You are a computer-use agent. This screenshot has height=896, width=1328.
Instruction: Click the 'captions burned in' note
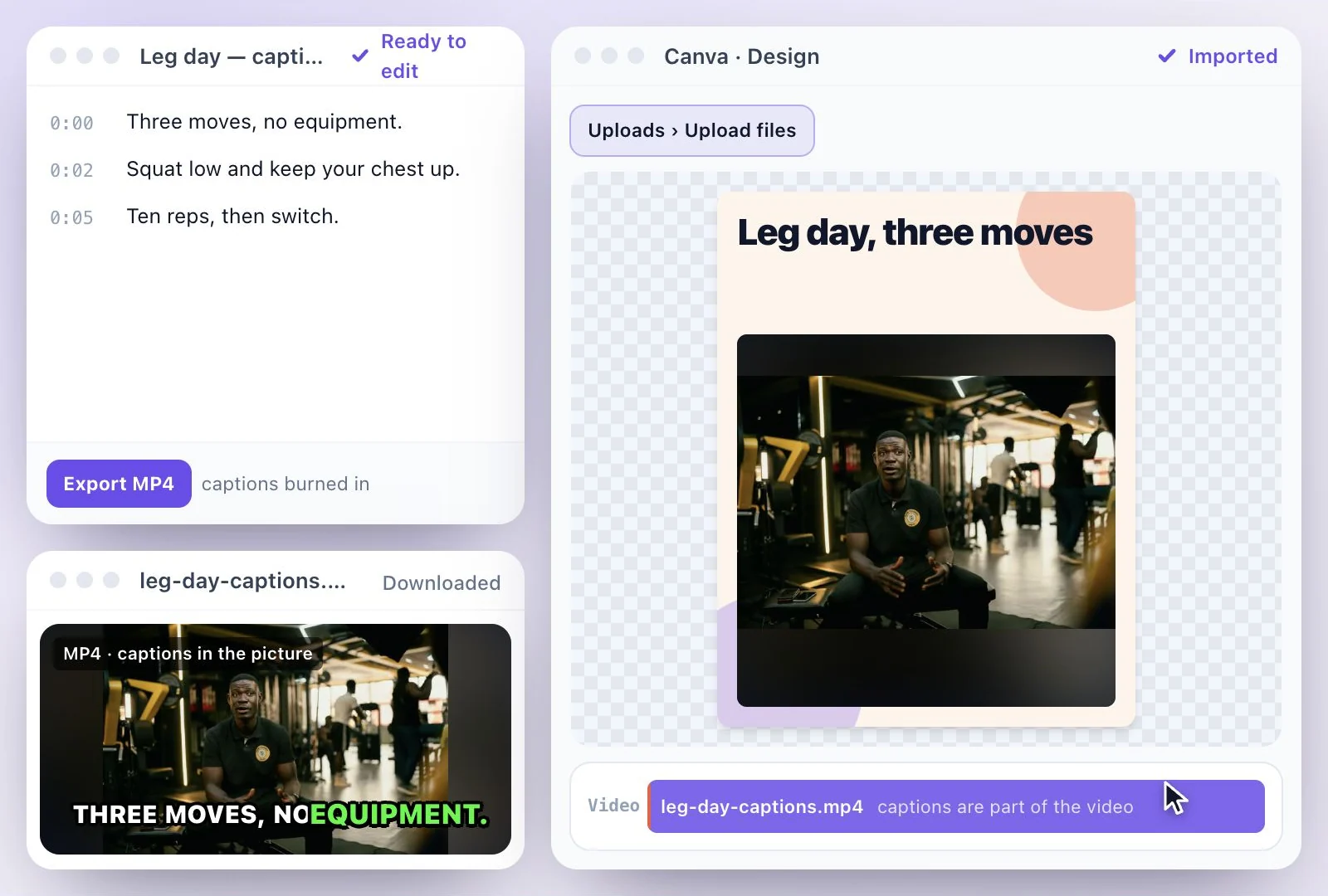[x=286, y=484]
